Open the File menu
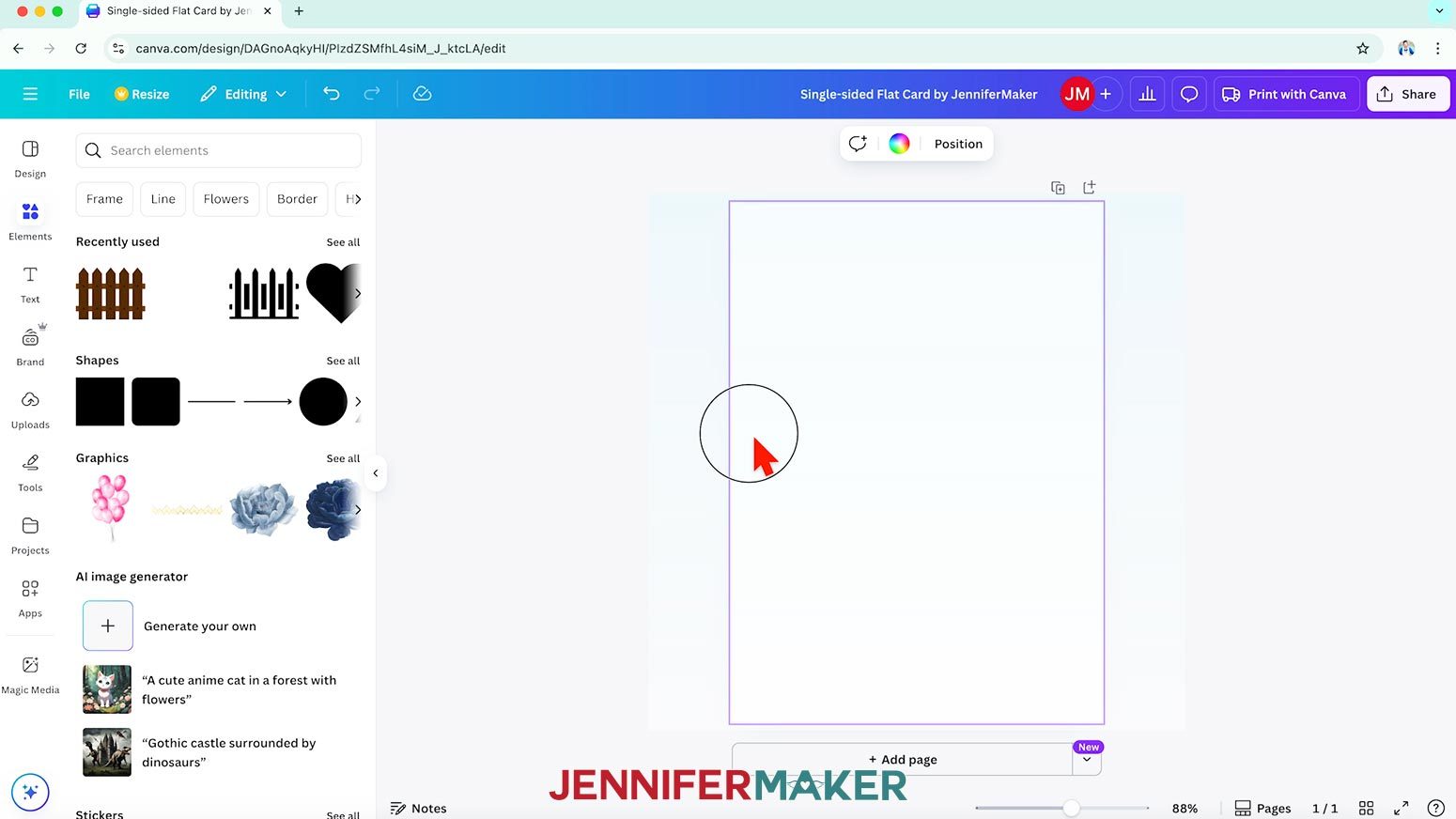1456x819 pixels. click(x=79, y=94)
